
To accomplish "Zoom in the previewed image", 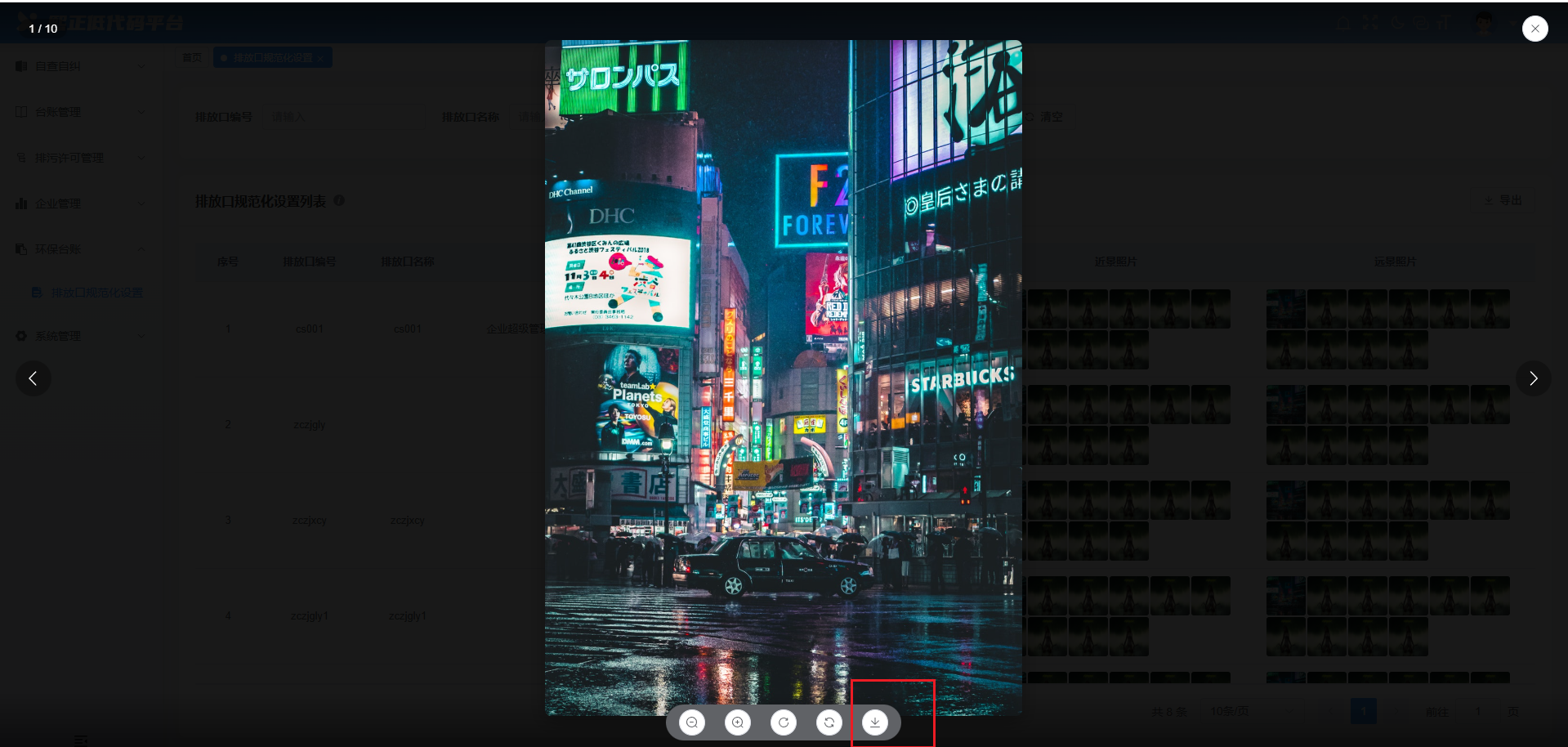I will 738,722.
